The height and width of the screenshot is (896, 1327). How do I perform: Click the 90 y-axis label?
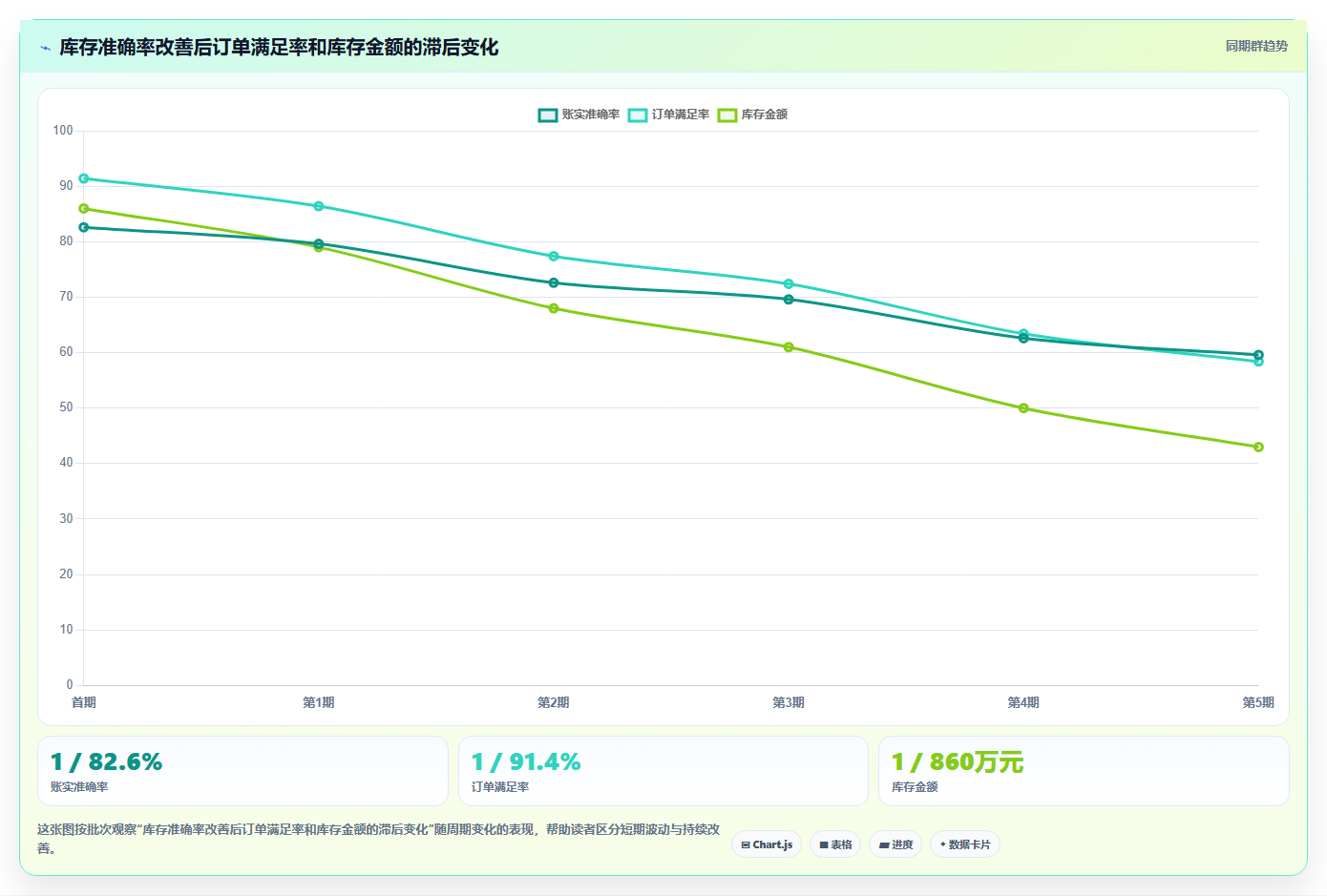[x=66, y=186]
